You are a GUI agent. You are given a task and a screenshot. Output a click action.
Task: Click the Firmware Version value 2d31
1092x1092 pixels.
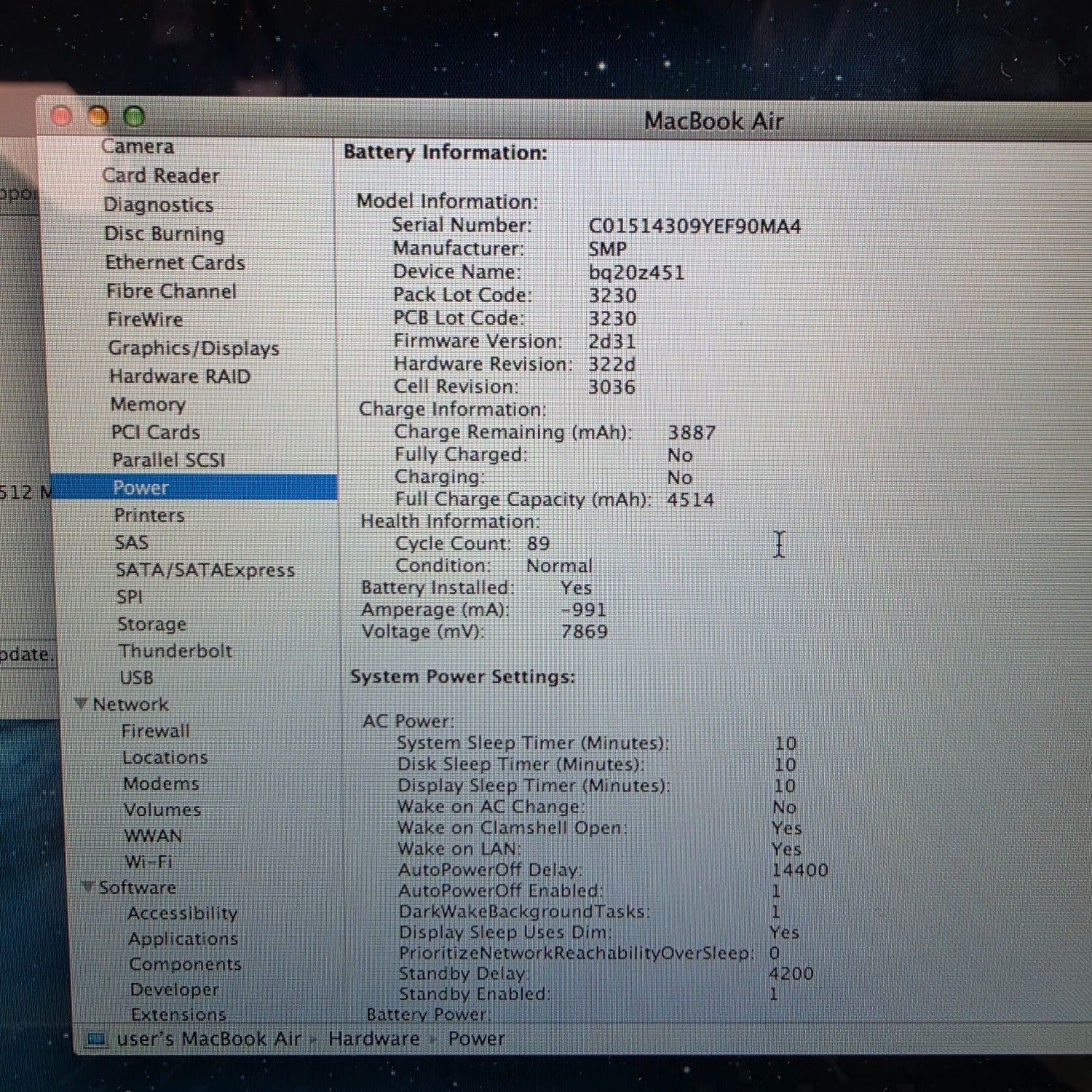(x=612, y=341)
